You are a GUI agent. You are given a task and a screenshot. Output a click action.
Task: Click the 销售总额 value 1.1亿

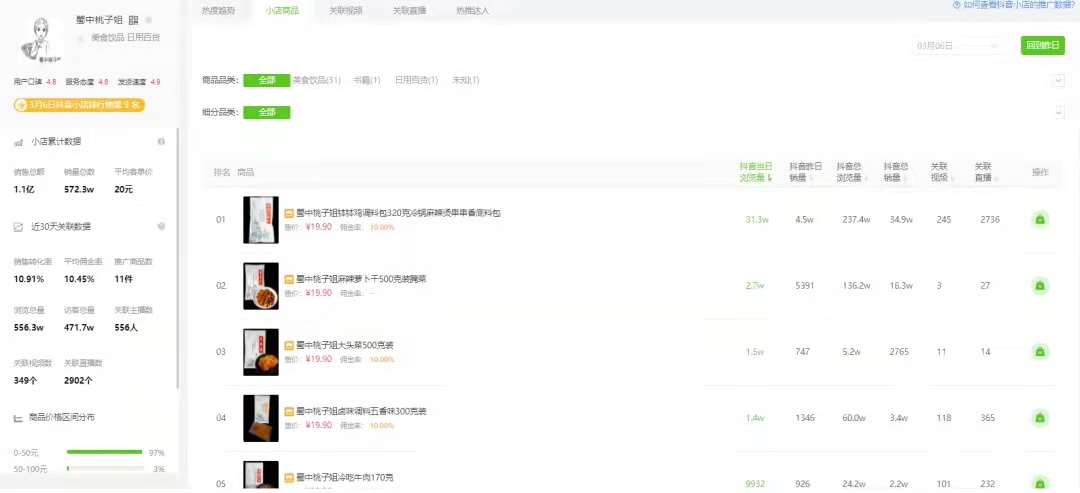(x=23, y=189)
